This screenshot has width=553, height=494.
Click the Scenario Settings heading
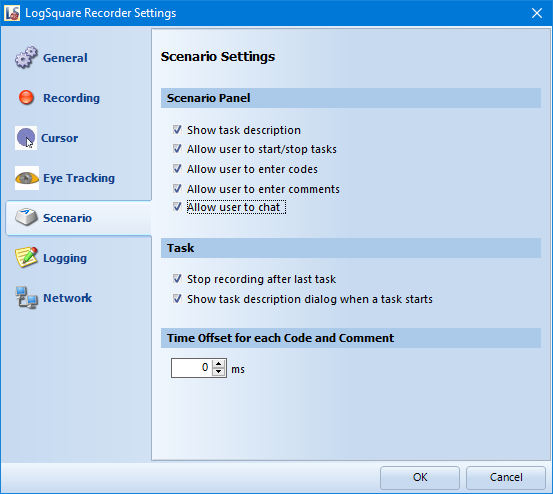[218, 56]
